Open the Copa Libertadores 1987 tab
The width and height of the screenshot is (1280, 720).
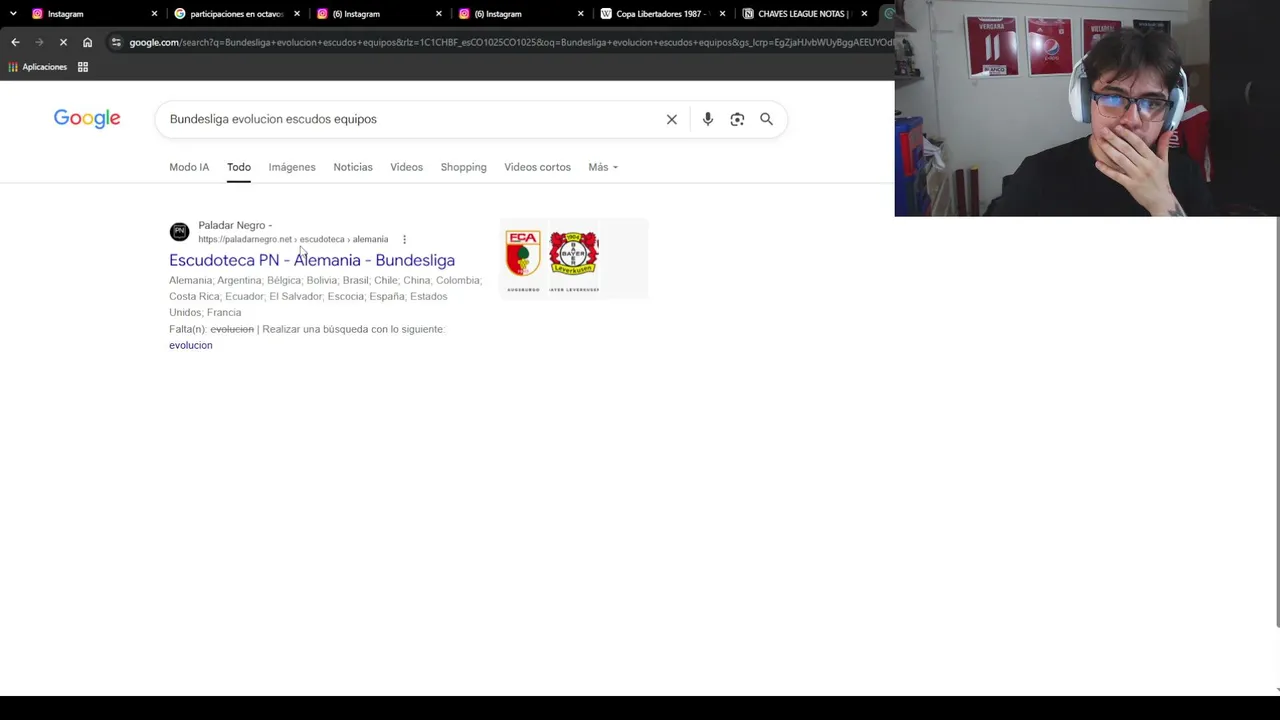coord(663,14)
